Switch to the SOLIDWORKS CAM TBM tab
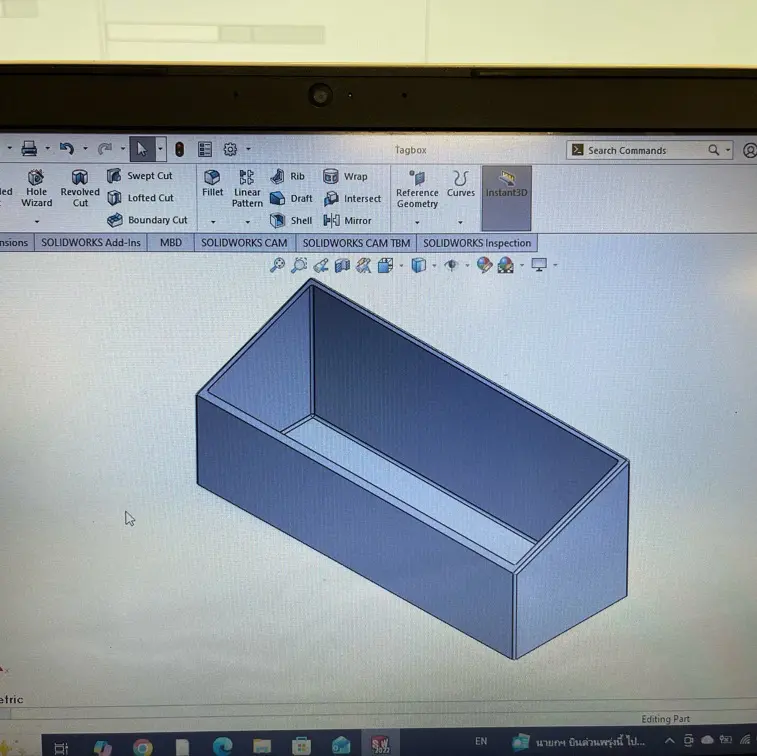 [x=356, y=243]
